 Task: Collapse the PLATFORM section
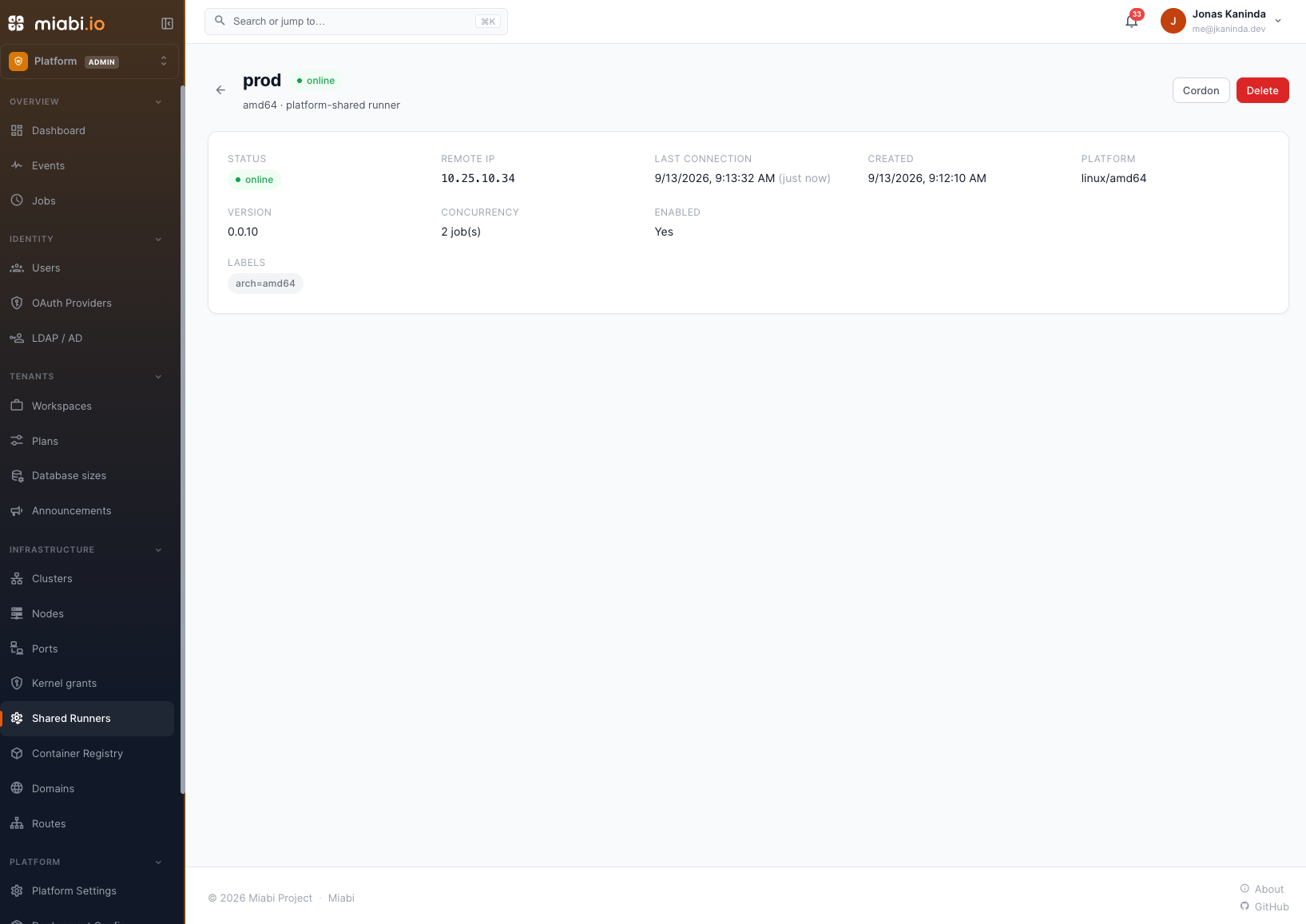click(x=158, y=862)
